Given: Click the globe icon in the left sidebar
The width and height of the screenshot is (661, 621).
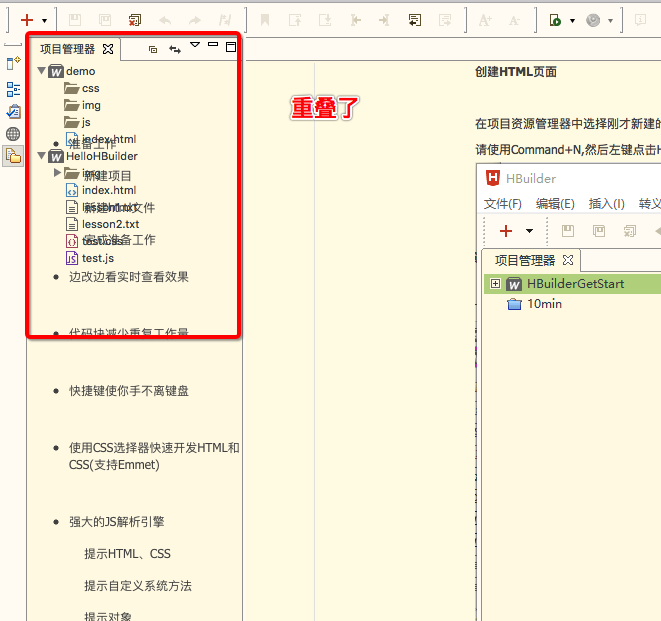Looking at the screenshot, I should [x=13, y=134].
